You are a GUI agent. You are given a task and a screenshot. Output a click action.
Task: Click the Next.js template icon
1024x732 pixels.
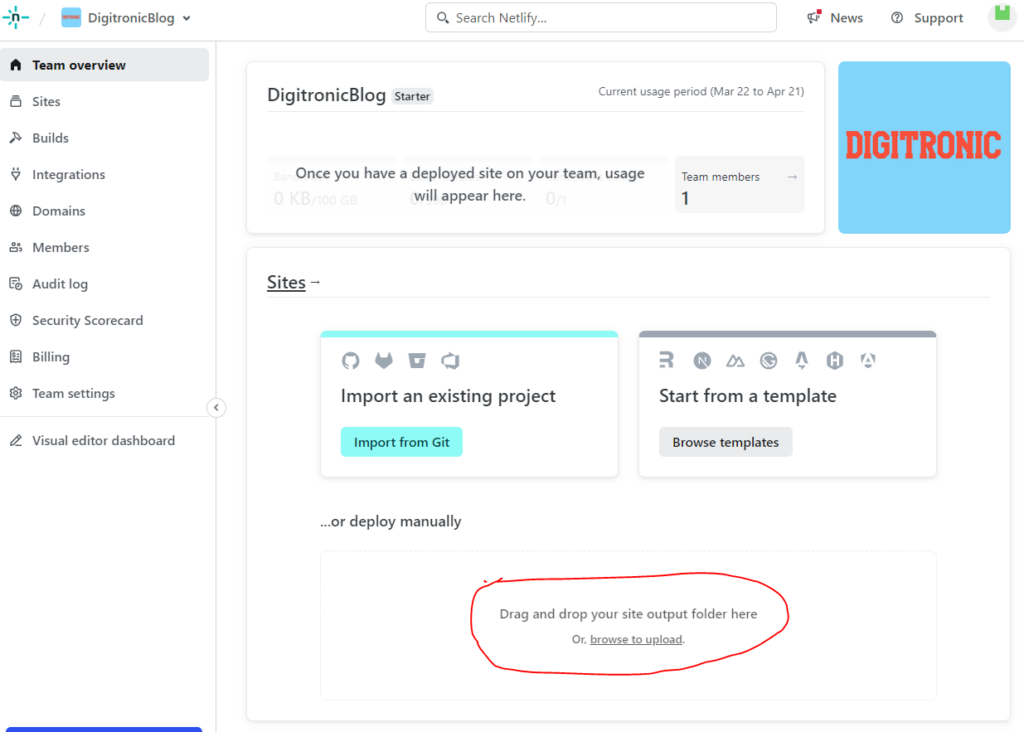(702, 360)
